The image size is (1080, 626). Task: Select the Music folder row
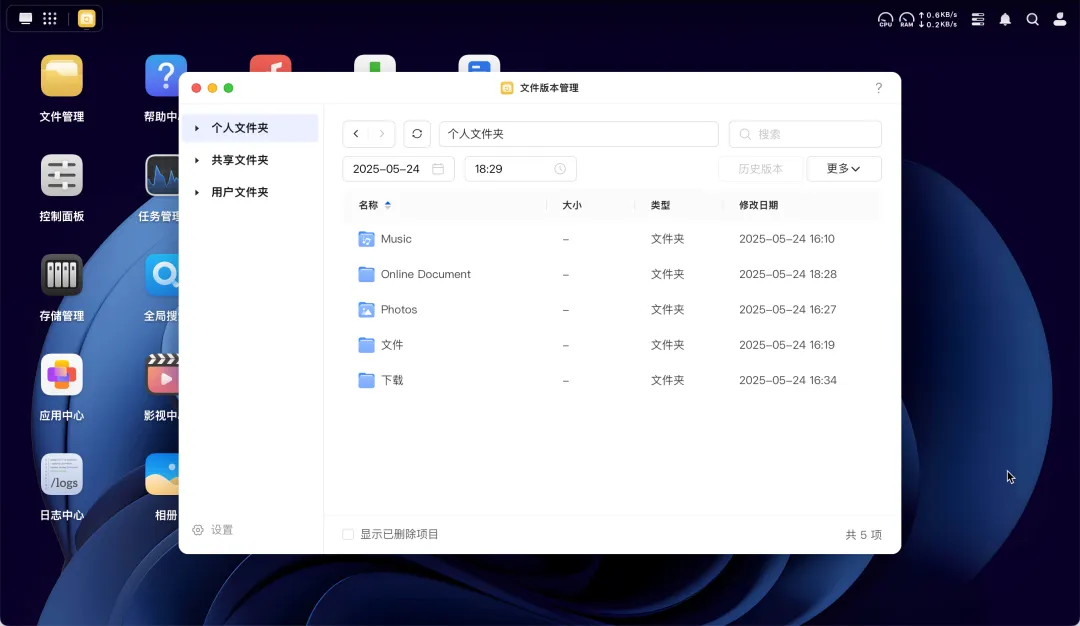click(x=612, y=239)
